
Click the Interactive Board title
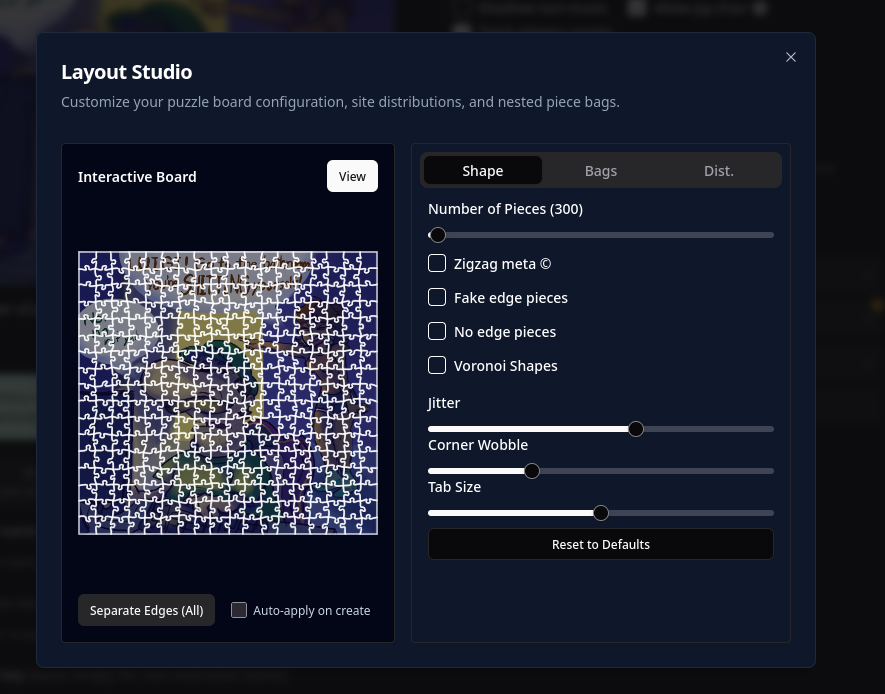pos(137,177)
